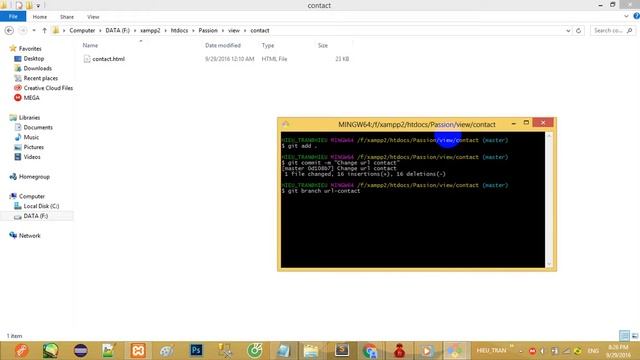Click the Up one level arrow
Viewport: 640px width, 360px height.
44,31
